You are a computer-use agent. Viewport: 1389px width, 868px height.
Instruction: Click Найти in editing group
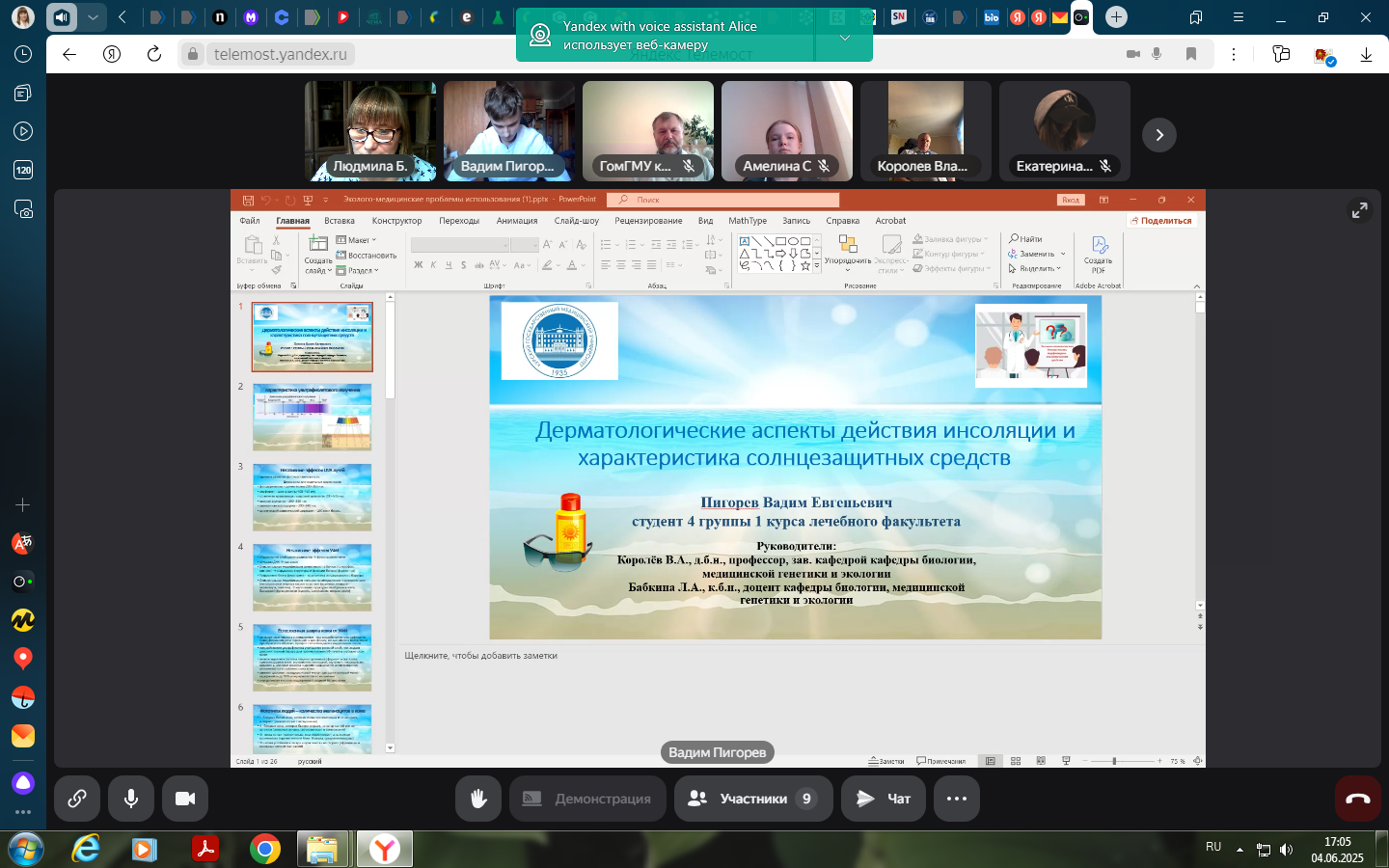click(1026, 238)
